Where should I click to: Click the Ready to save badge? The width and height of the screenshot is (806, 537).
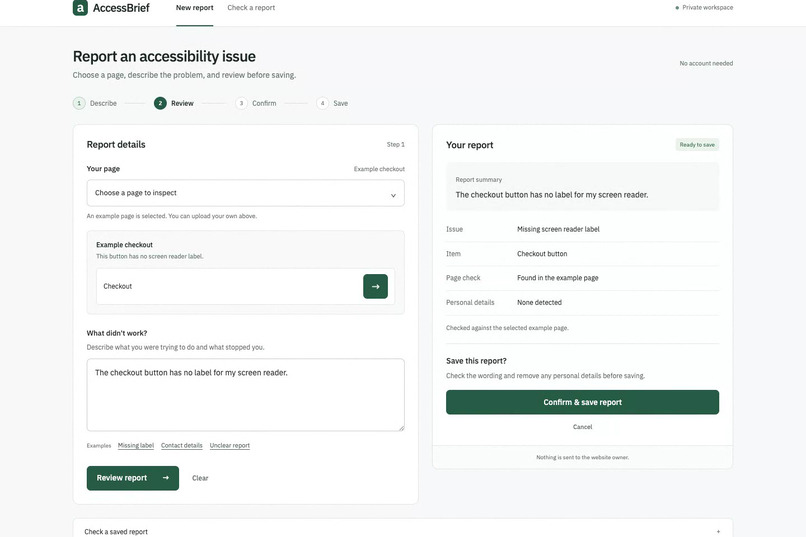pyautogui.click(x=697, y=145)
